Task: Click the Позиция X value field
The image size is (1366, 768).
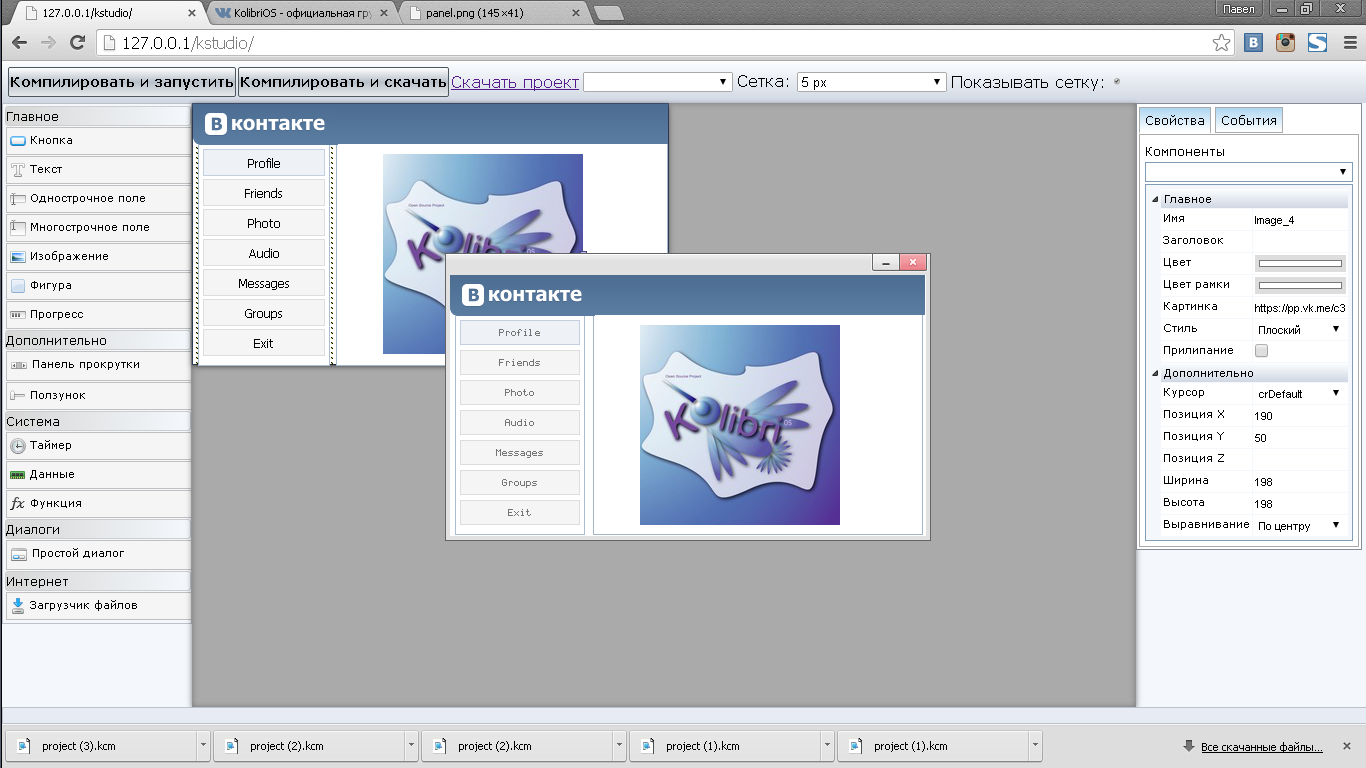Action: click(1298, 415)
